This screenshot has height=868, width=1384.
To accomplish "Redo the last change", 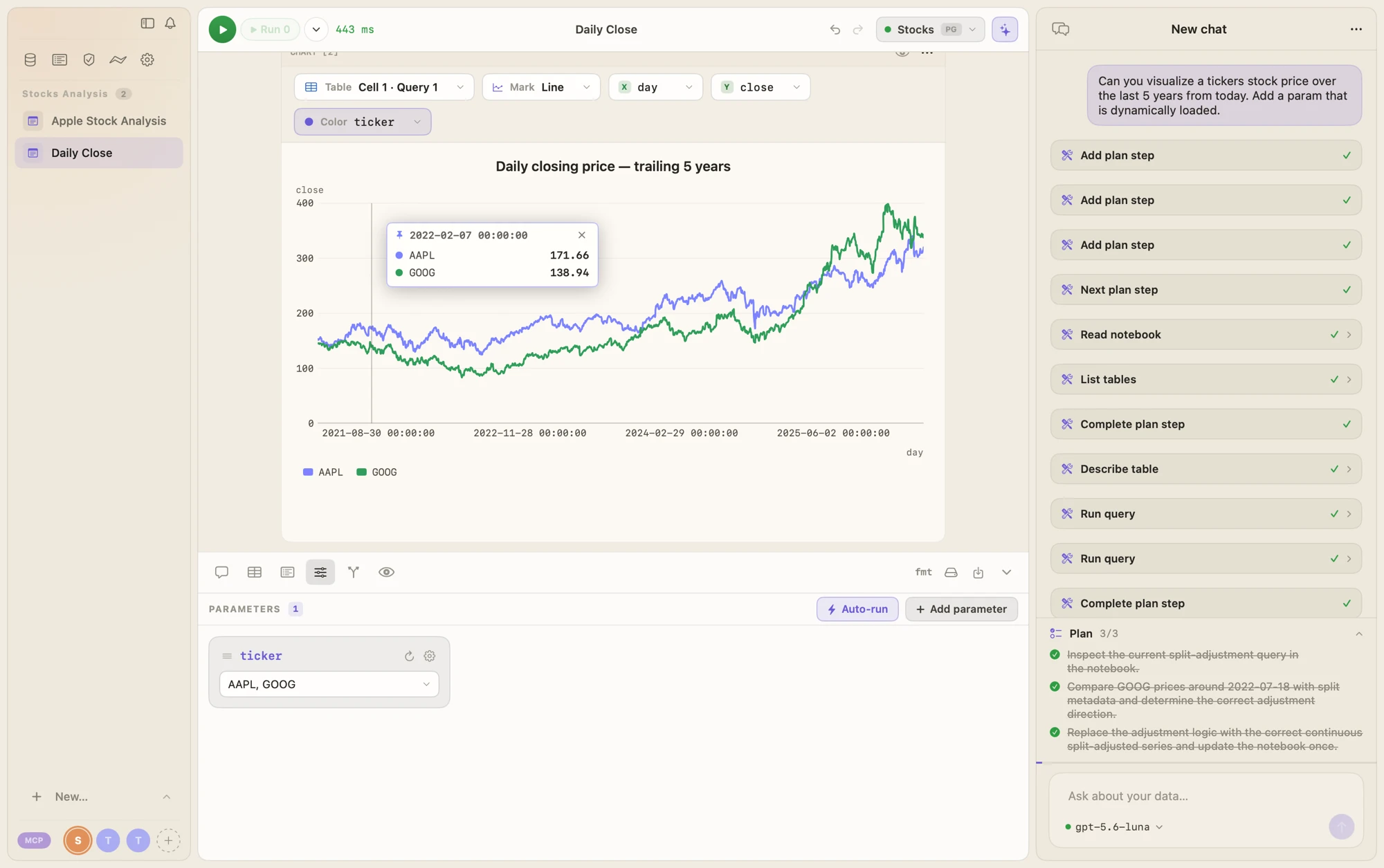I will tap(858, 29).
